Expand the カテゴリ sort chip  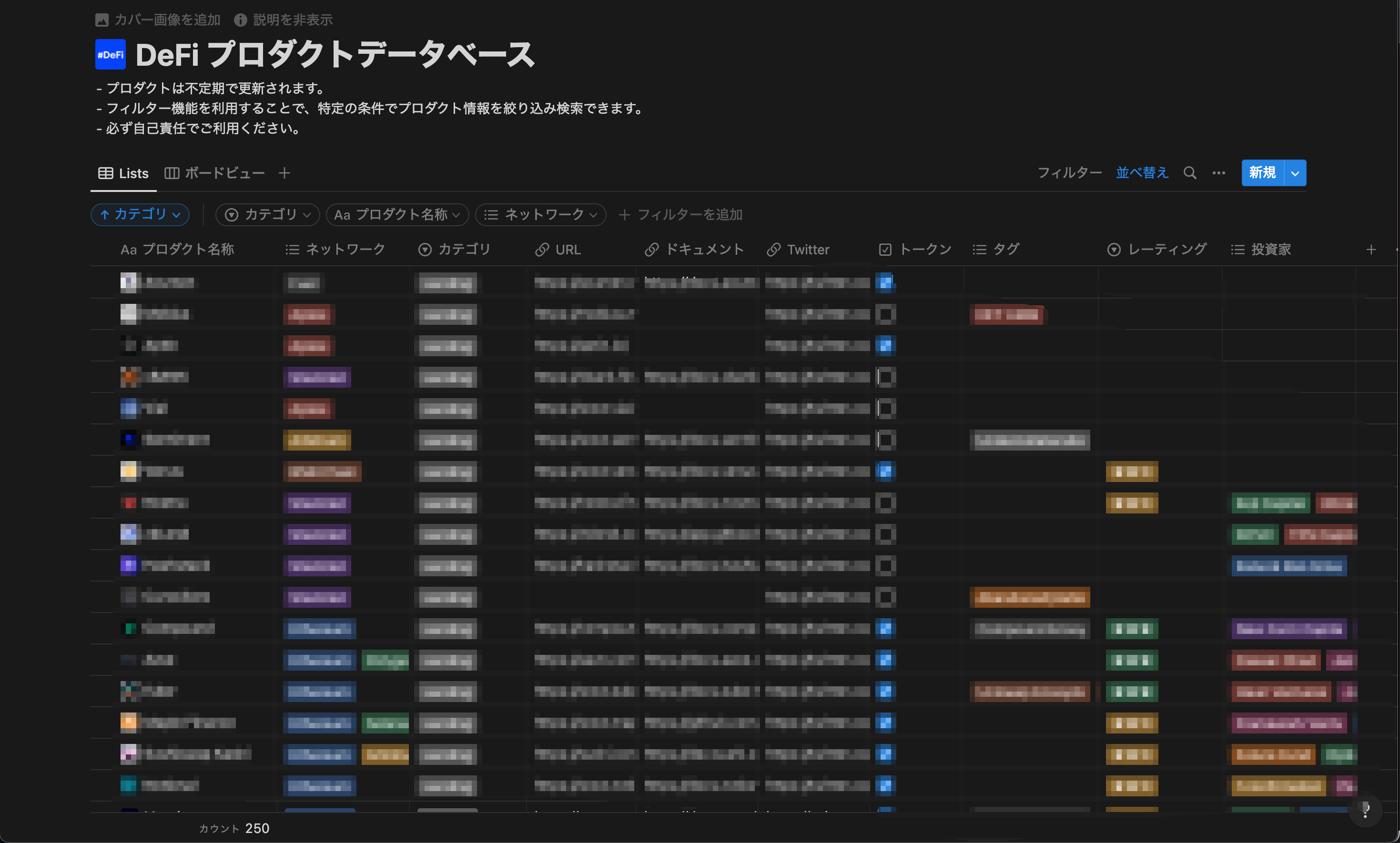(140, 214)
